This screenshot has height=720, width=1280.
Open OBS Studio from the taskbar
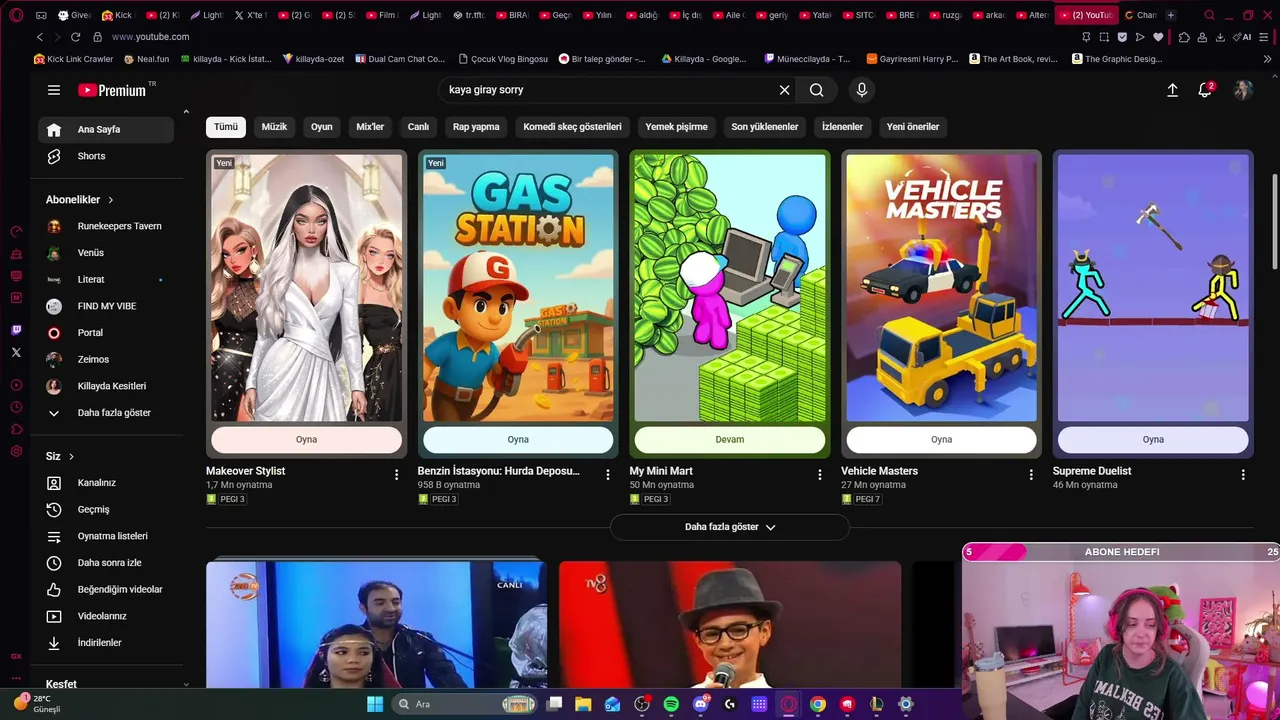click(x=642, y=704)
